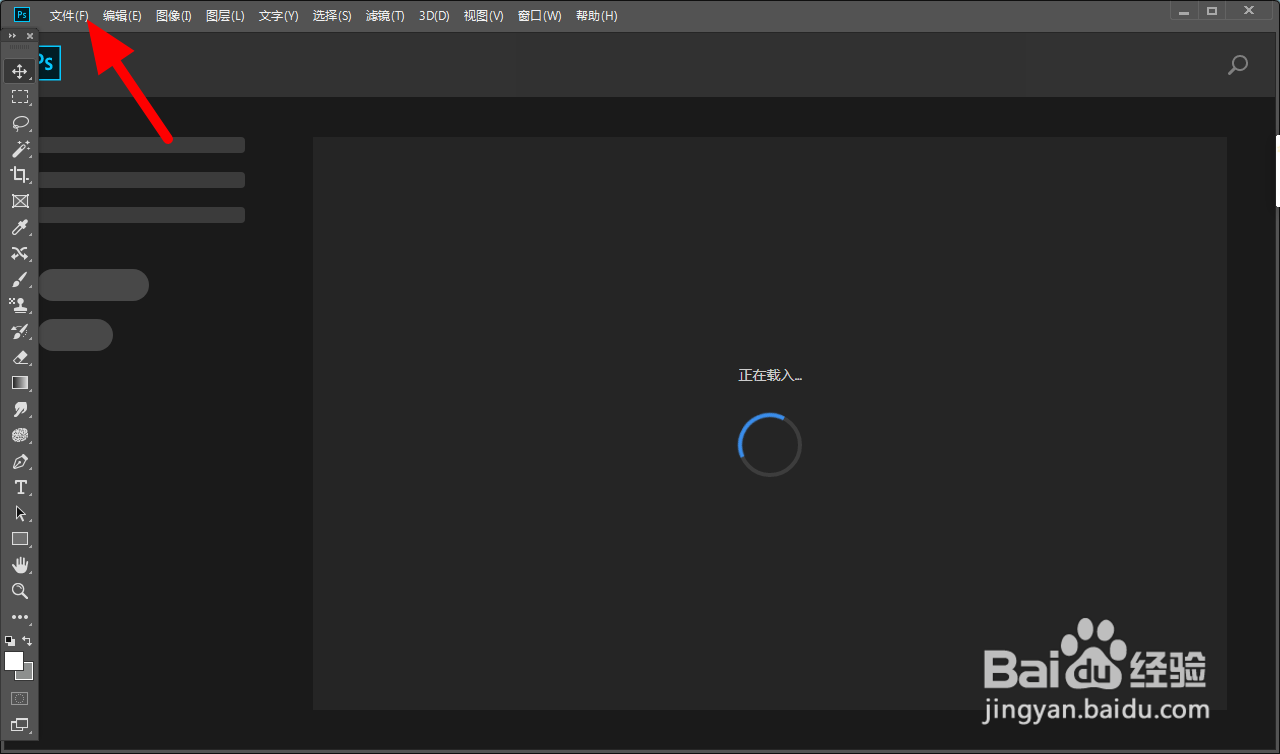The height and width of the screenshot is (754, 1280).
Task: Close the Photoshop window
Action: coord(1249,10)
